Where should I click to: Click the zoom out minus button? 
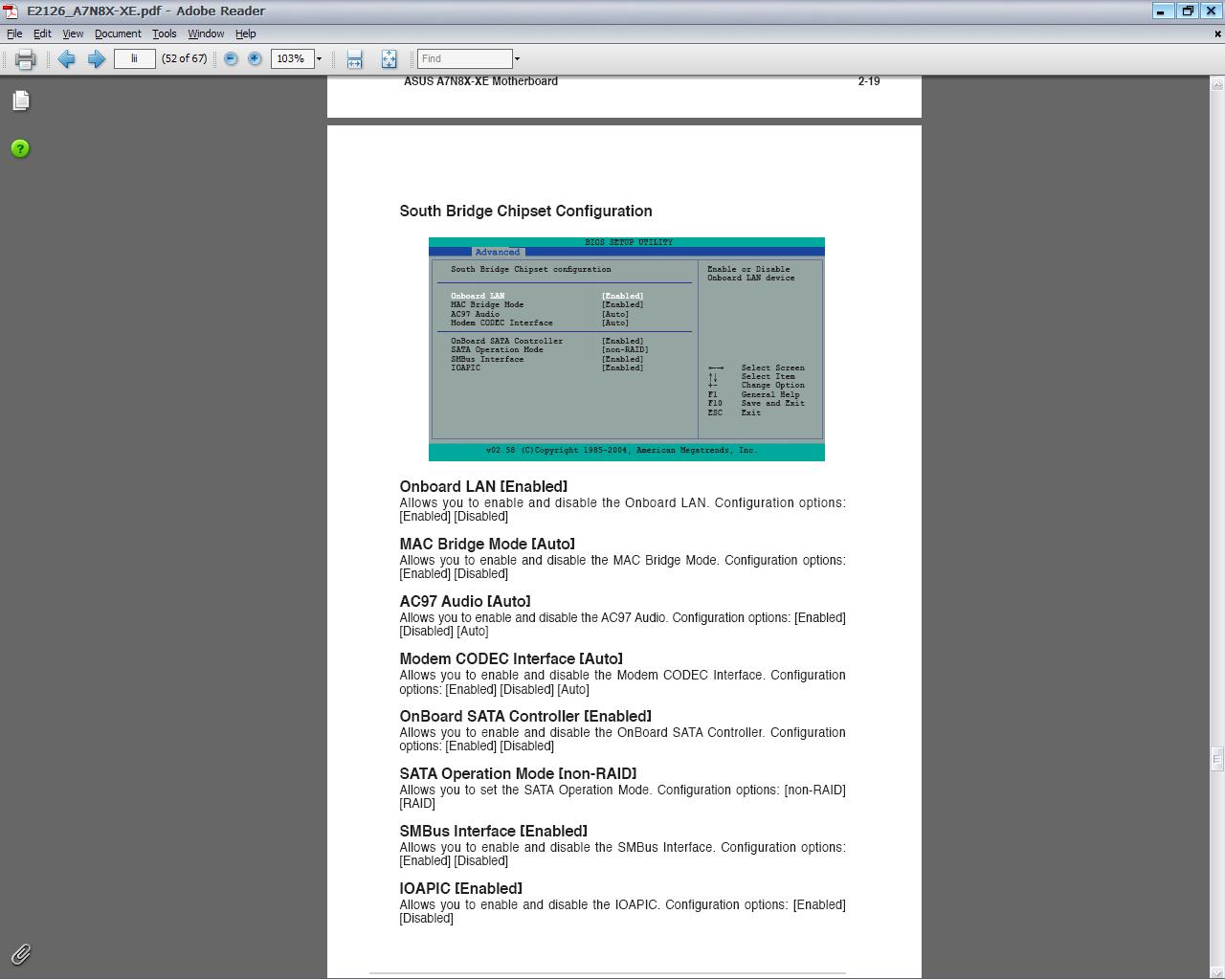(x=231, y=59)
